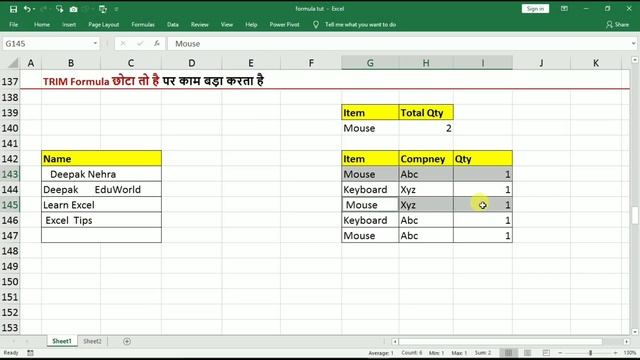Click the Qty header cell in row 142
This screenshot has width=640, height=360.
[483, 159]
